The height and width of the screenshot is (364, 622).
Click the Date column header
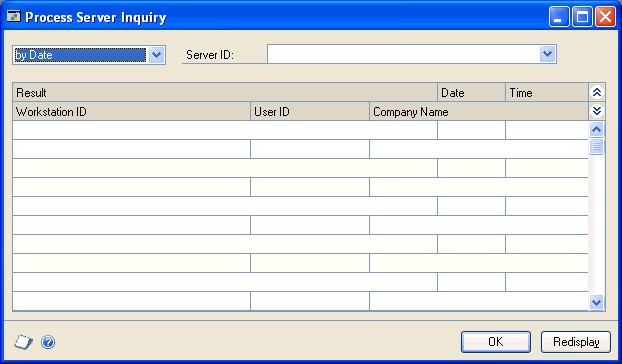tap(471, 92)
